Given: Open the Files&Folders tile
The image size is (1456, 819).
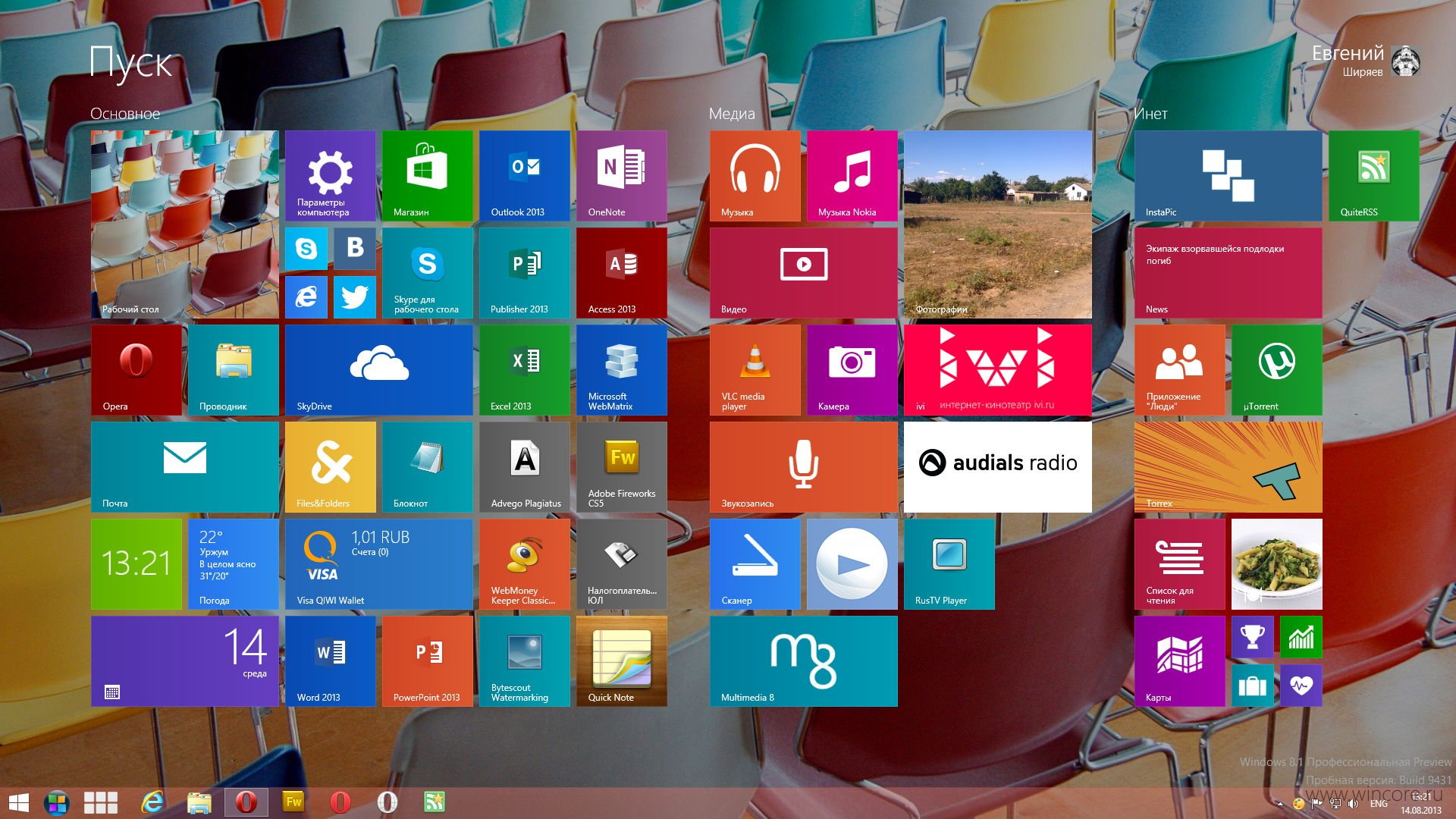Looking at the screenshot, I should (x=330, y=467).
